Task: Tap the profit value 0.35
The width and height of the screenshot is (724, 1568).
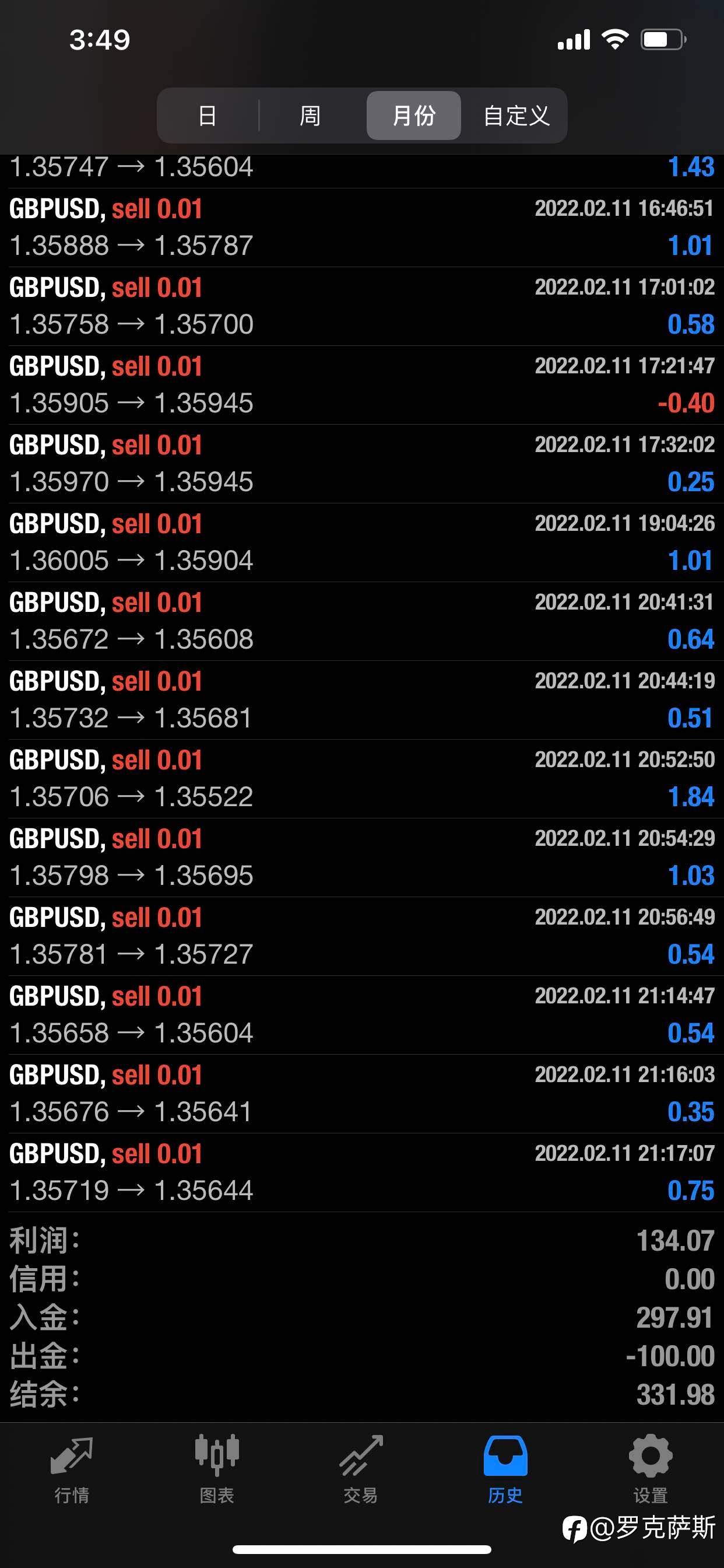Action: tap(691, 1111)
